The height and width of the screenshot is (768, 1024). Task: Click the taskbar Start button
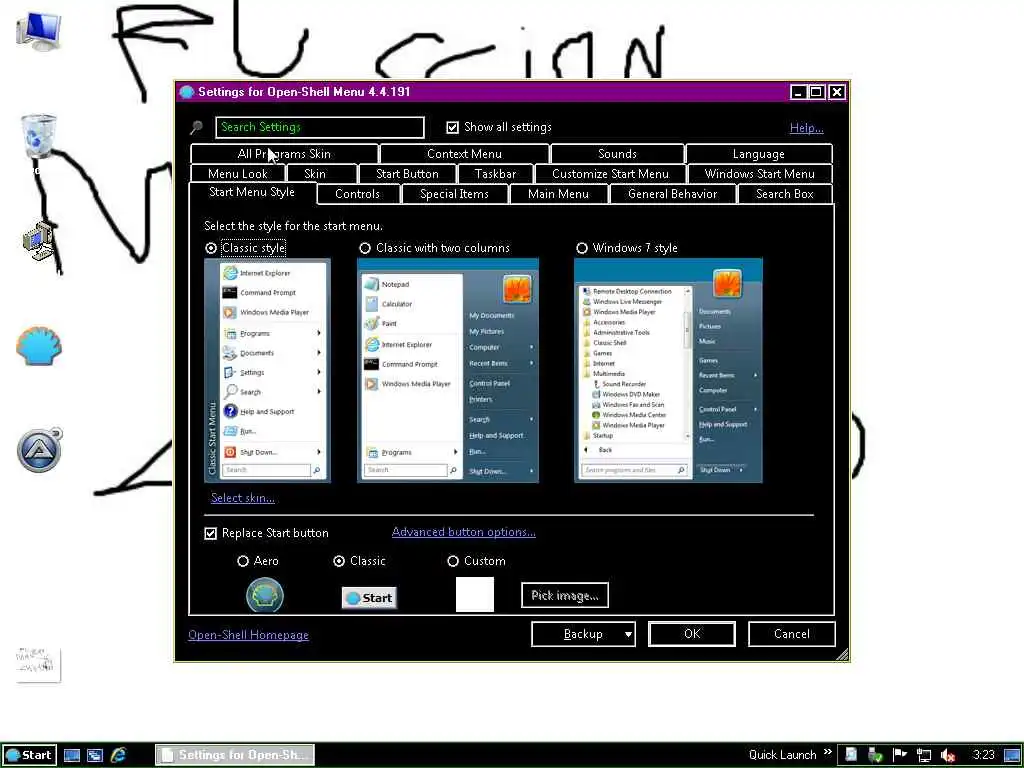[29, 755]
